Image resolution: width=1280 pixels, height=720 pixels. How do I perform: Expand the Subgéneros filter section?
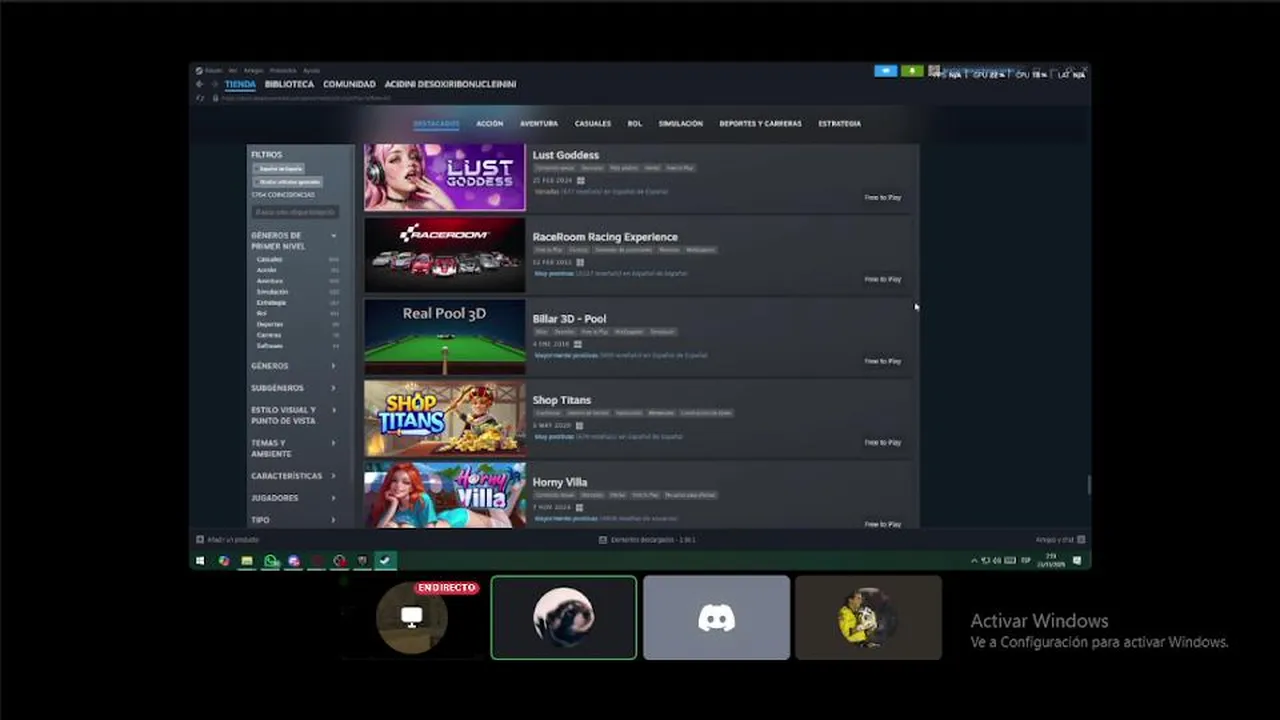(333, 388)
